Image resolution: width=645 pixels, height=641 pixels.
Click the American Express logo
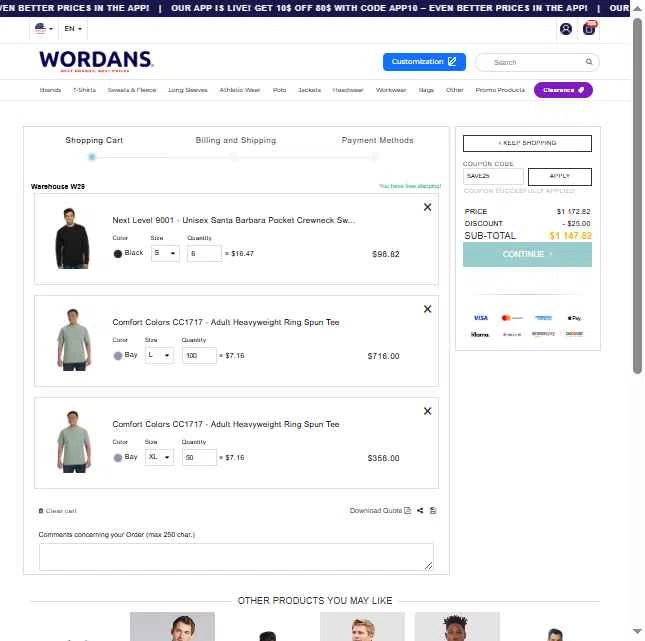click(x=543, y=318)
